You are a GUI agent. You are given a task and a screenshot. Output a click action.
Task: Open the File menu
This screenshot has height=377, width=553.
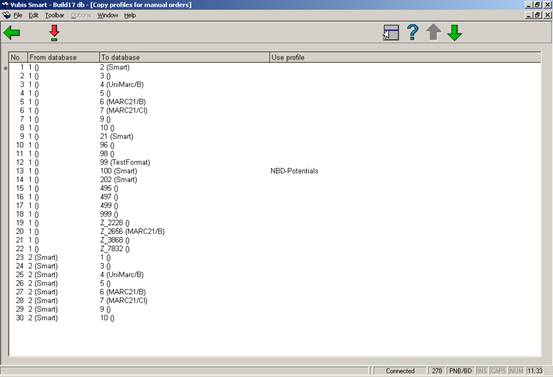(18, 16)
